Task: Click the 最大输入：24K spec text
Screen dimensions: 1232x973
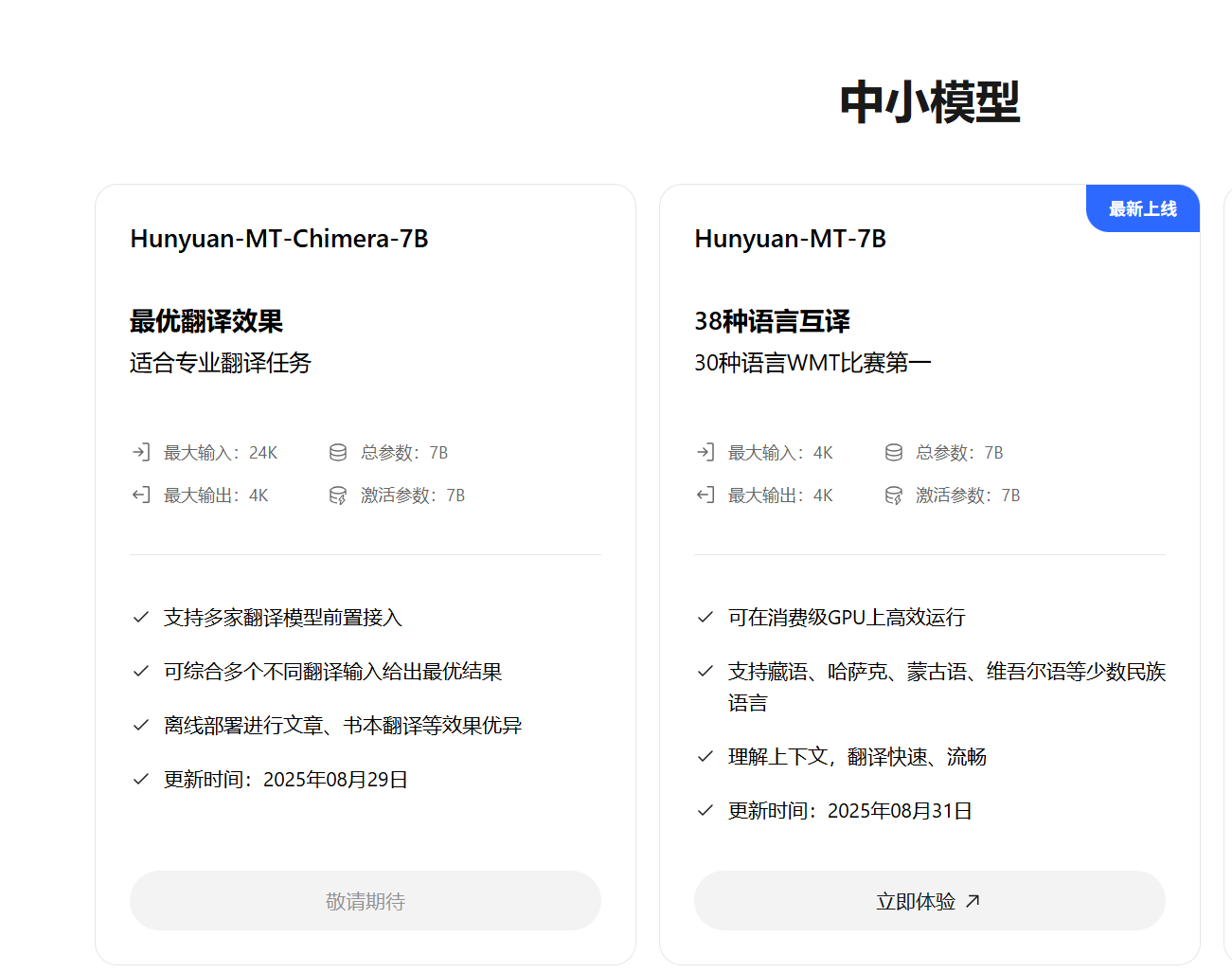Action: pyautogui.click(x=221, y=453)
